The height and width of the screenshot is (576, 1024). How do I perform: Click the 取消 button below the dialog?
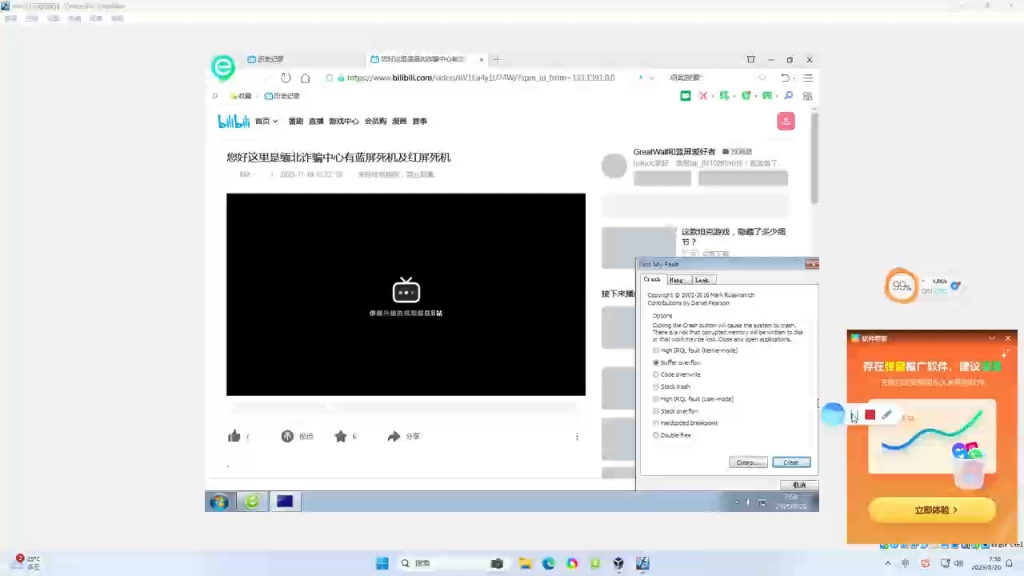point(799,485)
